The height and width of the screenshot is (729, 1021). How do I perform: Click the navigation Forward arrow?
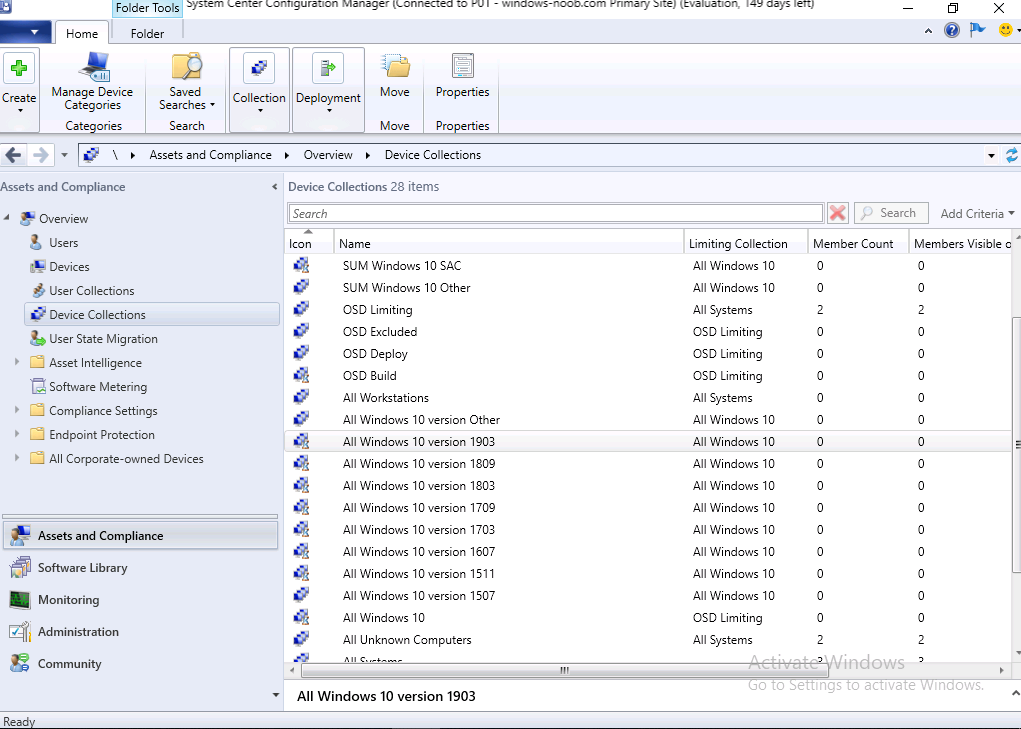point(40,155)
